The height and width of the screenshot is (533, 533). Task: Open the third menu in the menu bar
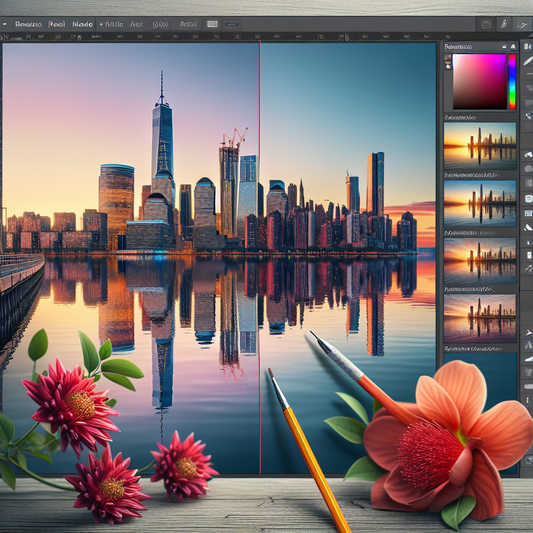83,24
